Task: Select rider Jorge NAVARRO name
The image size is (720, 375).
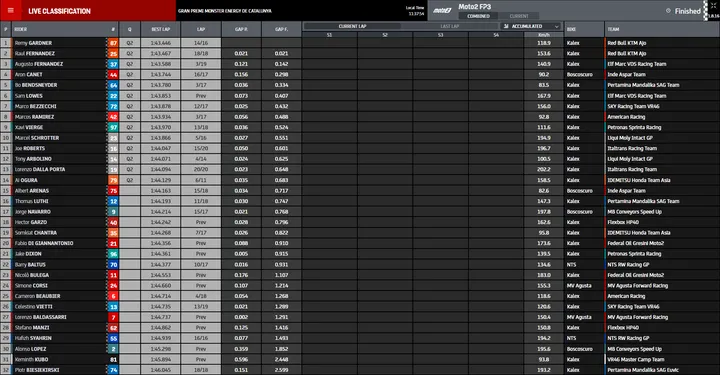Action: tap(33, 212)
